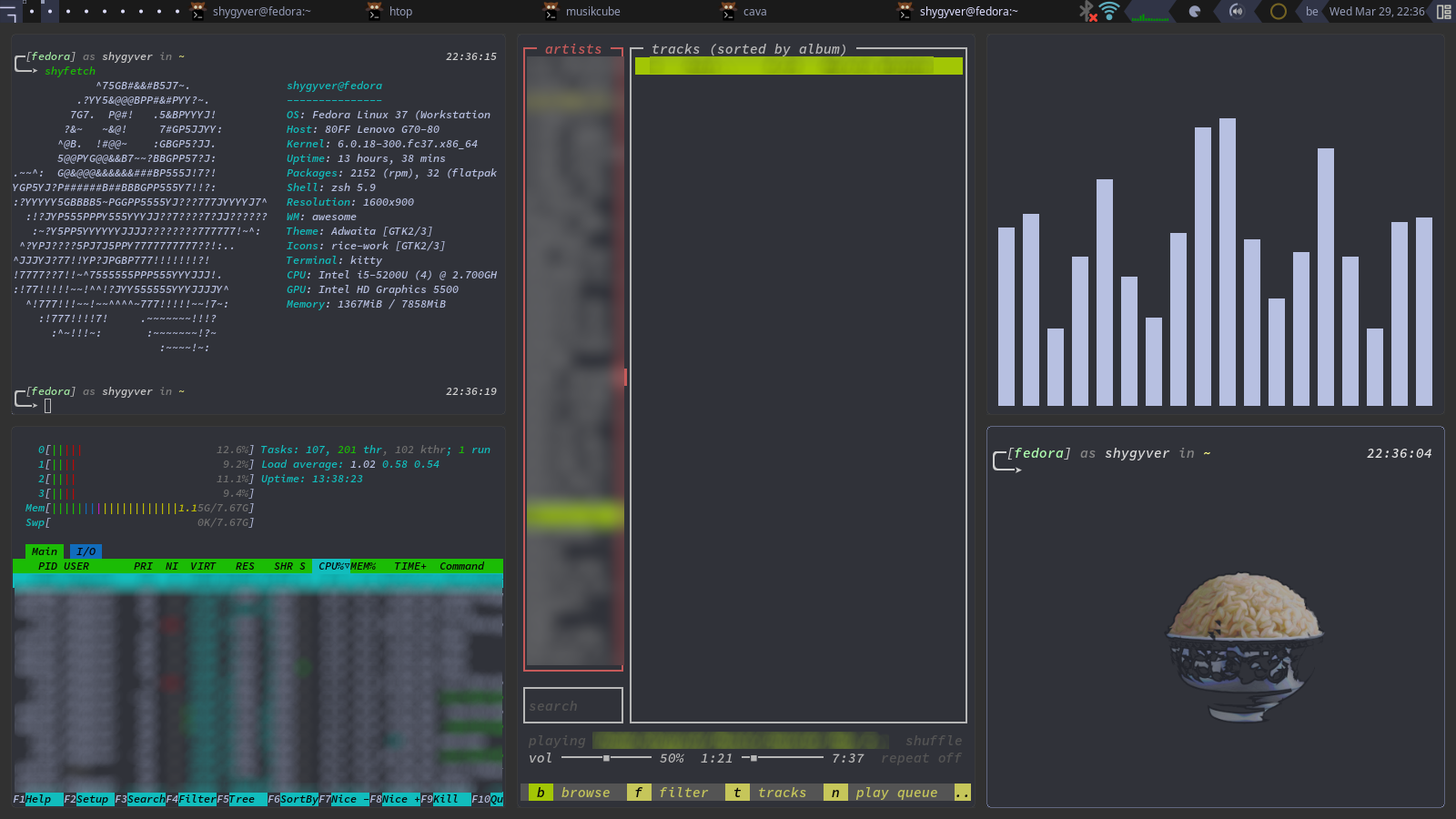Click the 'artists' pane title in musikcube

(x=573, y=49)
